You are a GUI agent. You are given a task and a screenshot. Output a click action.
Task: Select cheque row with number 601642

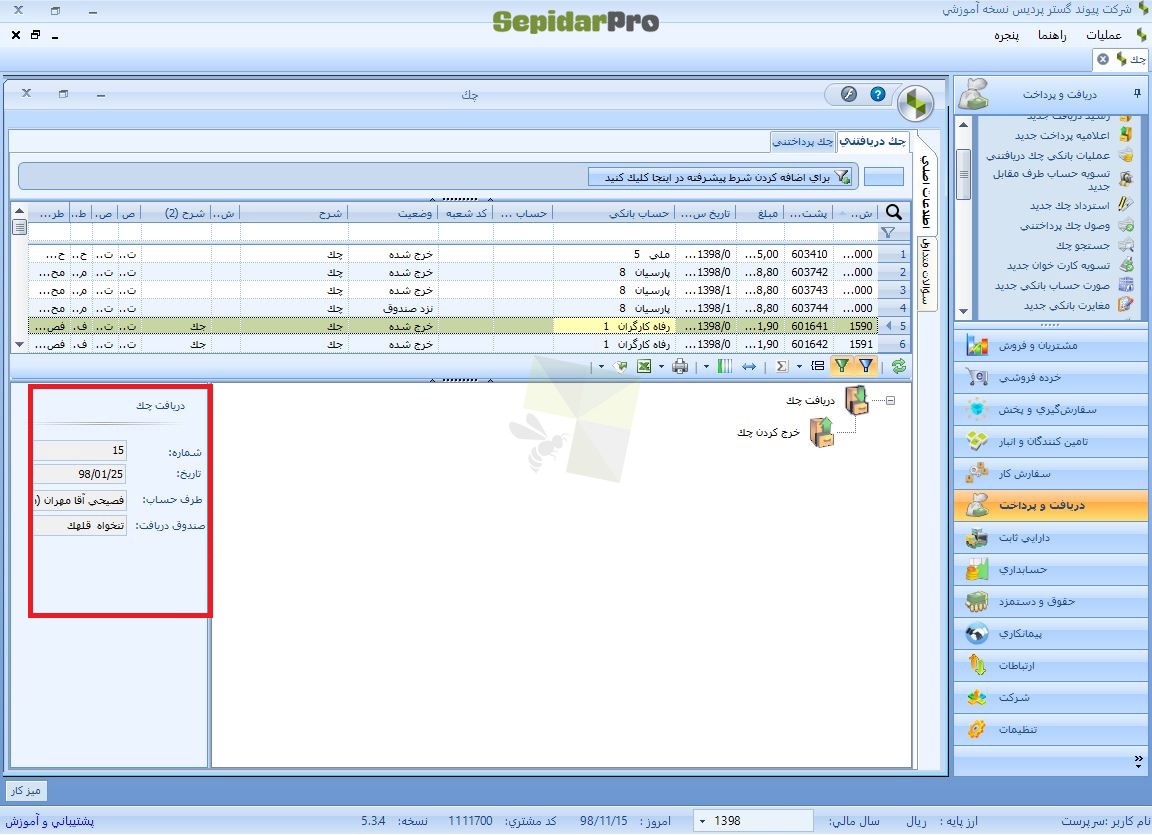tap(453, 344)
